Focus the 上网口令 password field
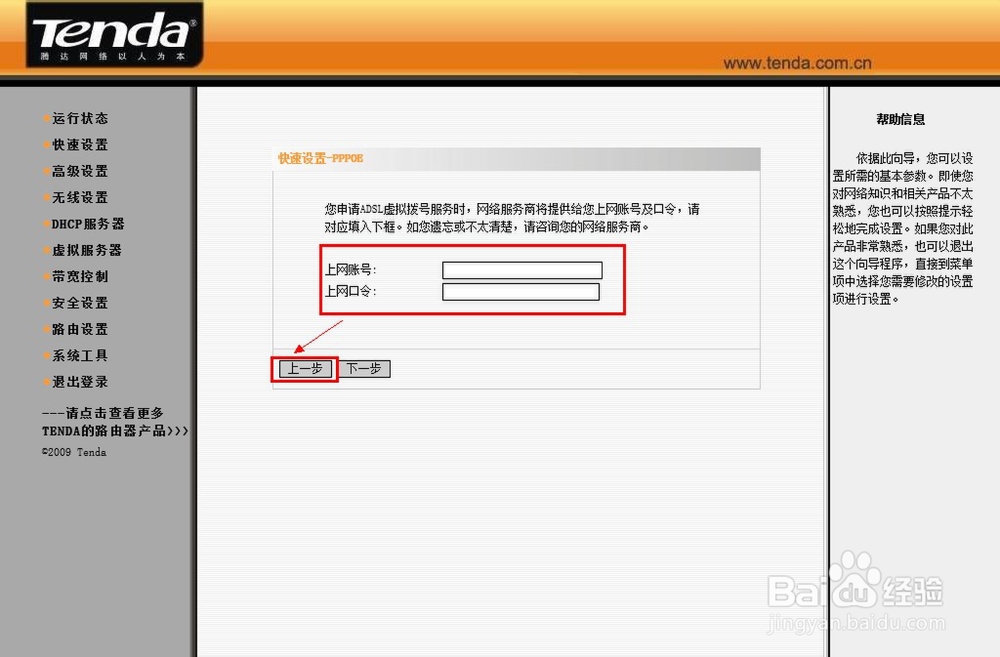The width and height of the screenshot is (1000, 657). (521, 292)
